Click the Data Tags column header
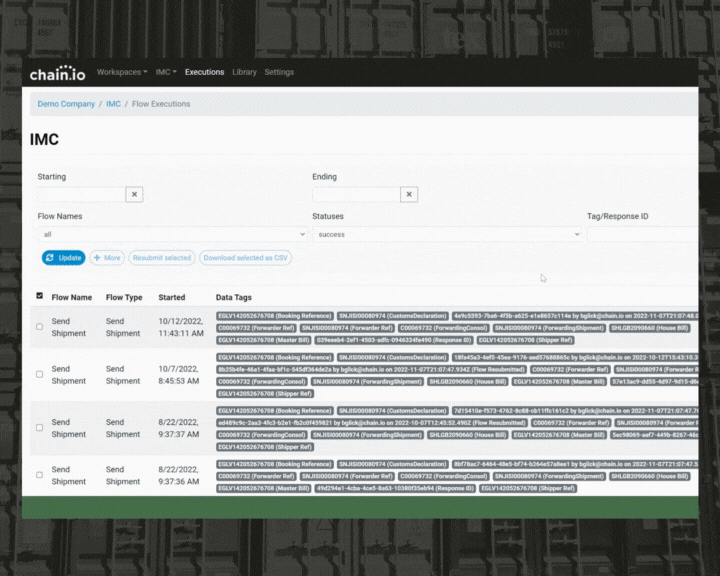 tap(234, 297)
